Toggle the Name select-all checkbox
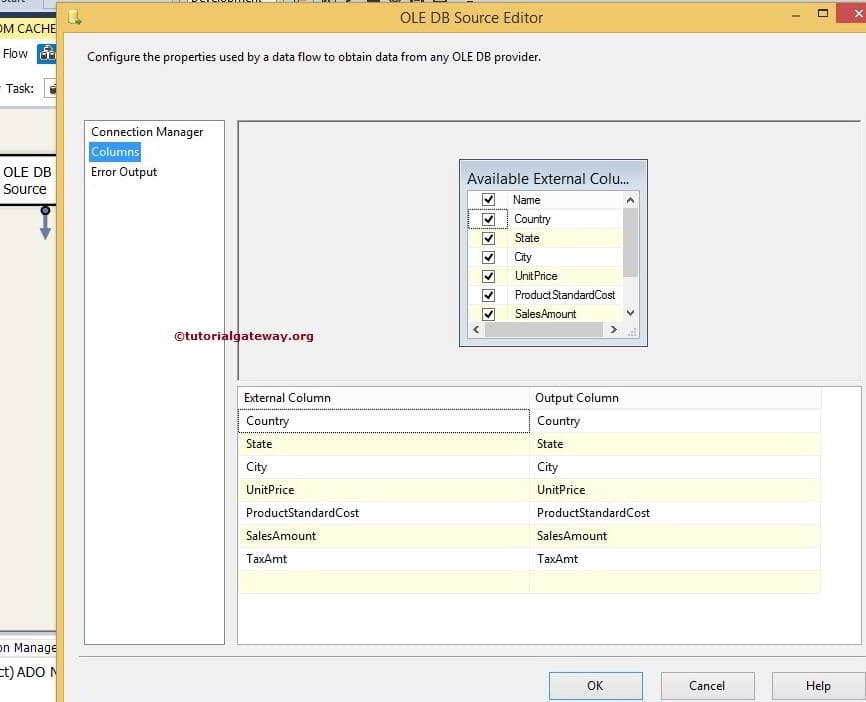The image size is (866, 702). (x=487, y=199)
